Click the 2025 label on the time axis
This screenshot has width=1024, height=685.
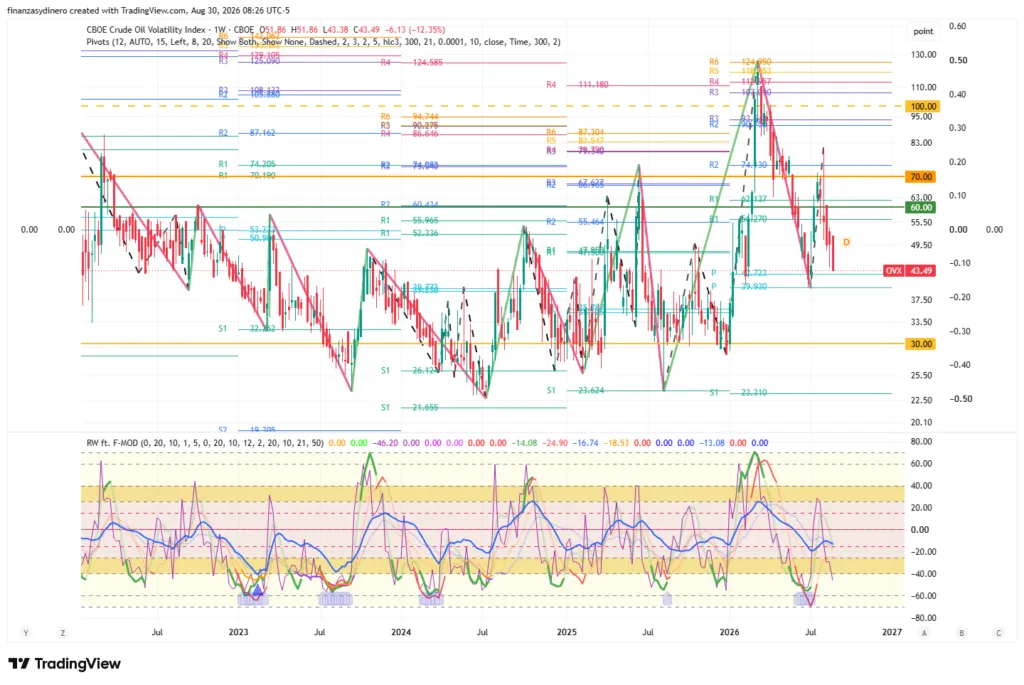pos(567,632)
